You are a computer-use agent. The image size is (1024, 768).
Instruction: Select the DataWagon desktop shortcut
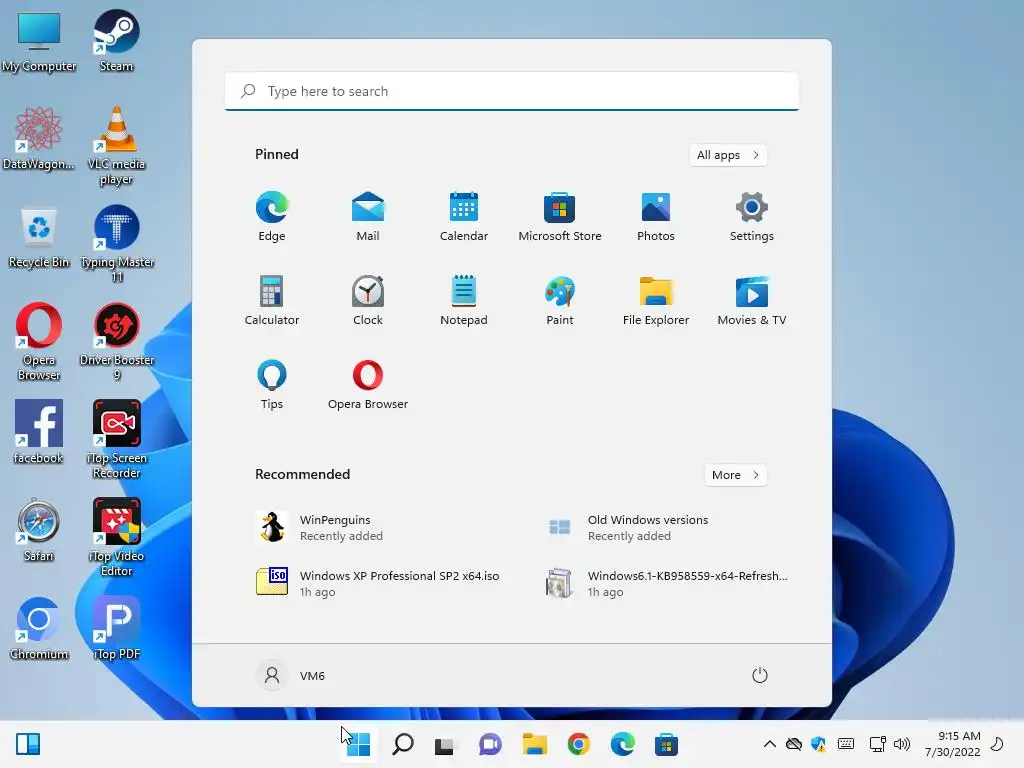click(39, 138)
